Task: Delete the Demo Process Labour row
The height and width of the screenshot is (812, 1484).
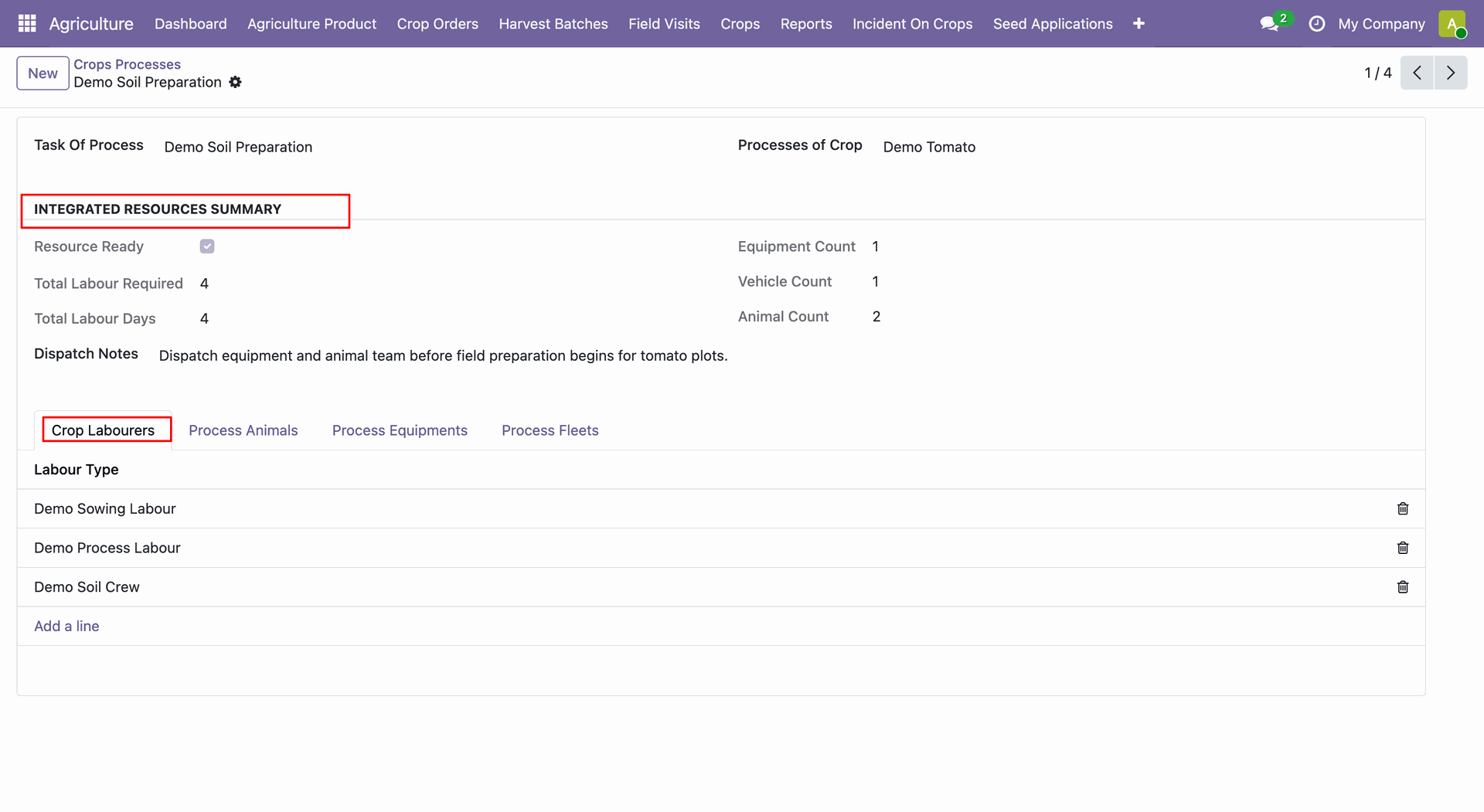Action: click(1403, 548)
